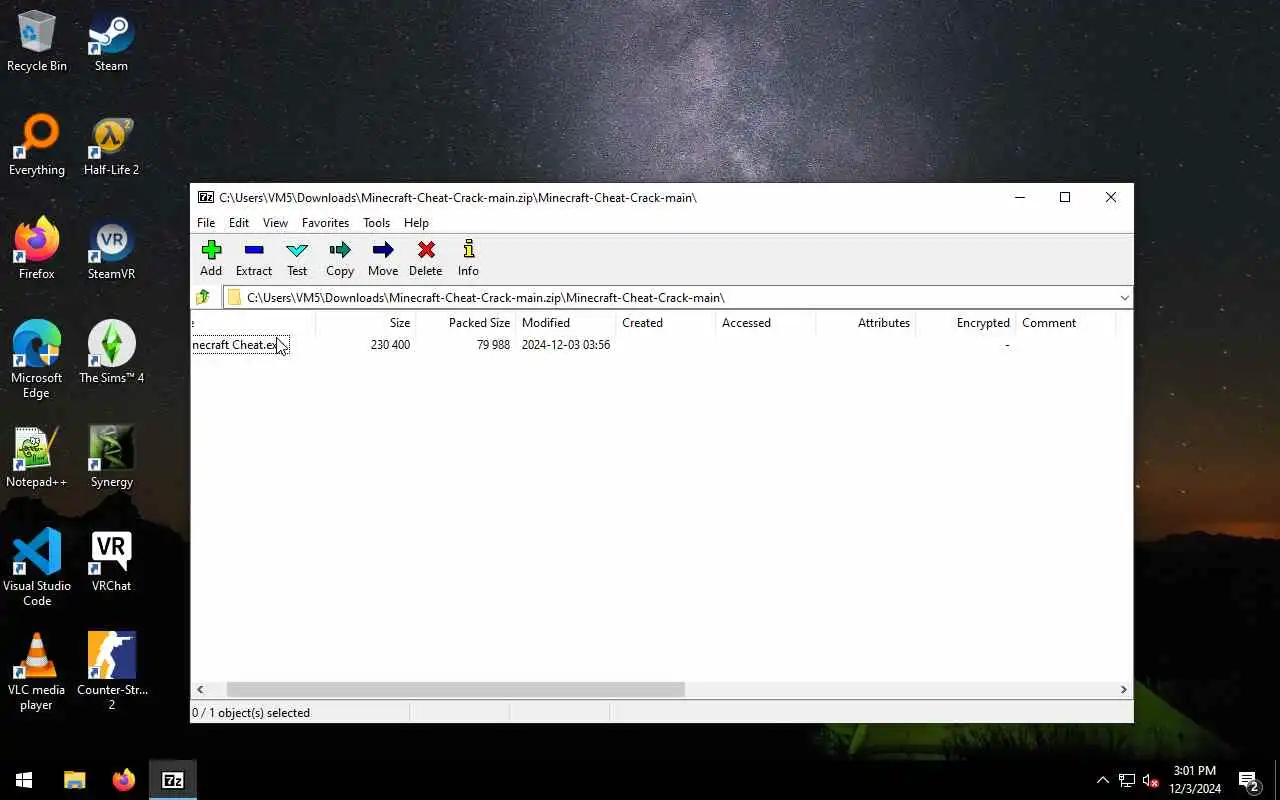1280x800 pixels.
Task: Click the Add toolbar icon in 7-Zip
Action: click(211, 258)
